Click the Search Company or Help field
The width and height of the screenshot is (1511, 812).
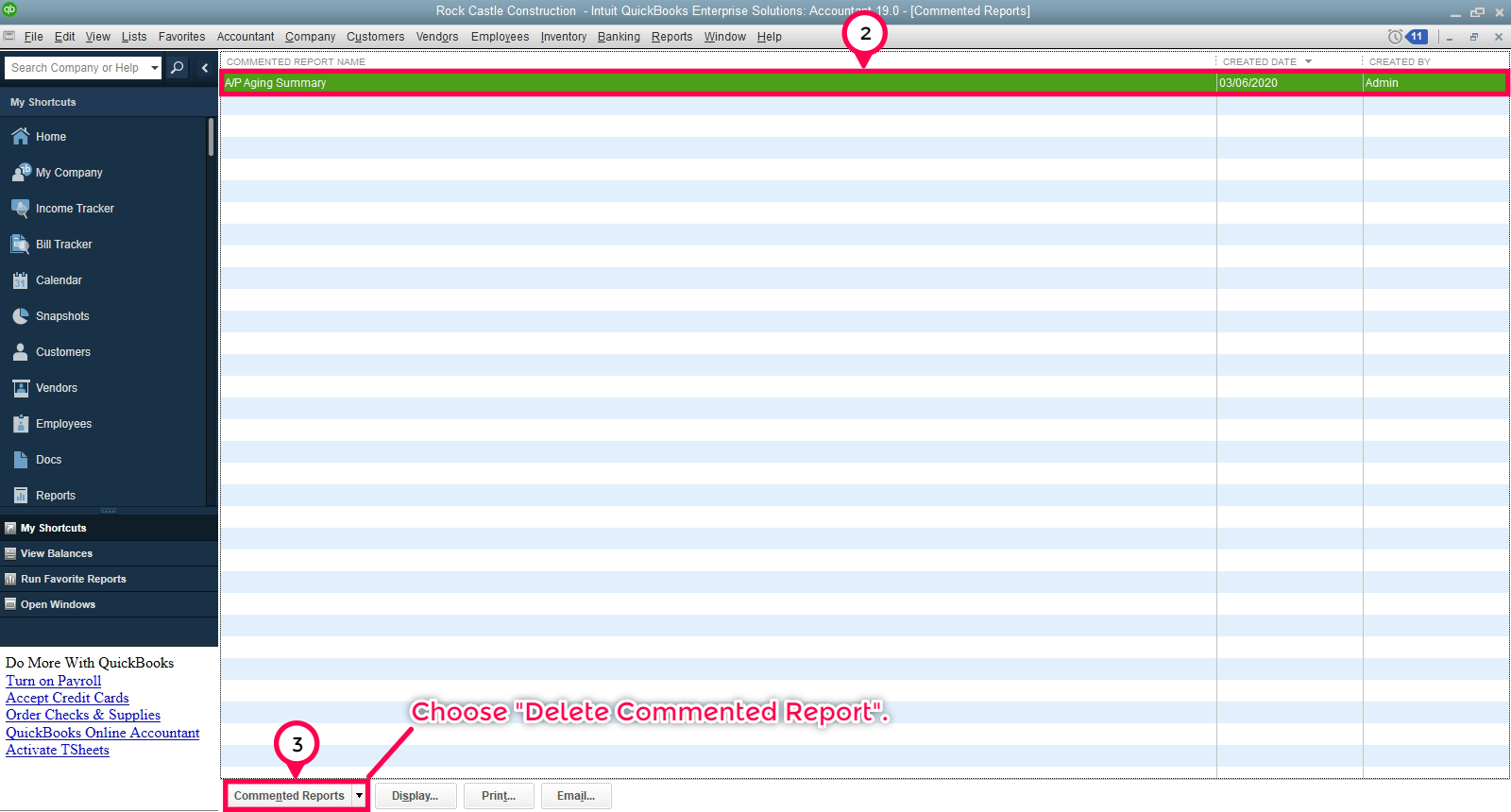[77, 68]
